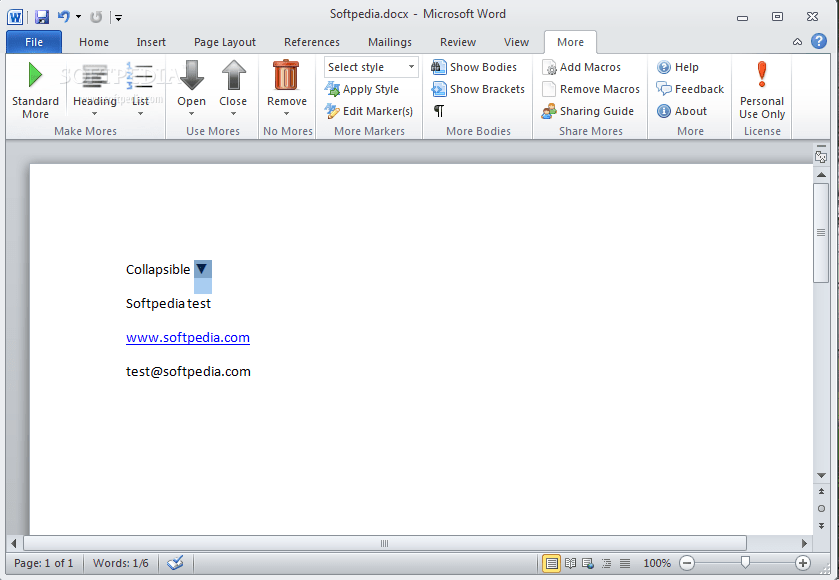Open the Sharing Guide
This screenshot has width=839, height=580.
[x=588, y=111]
